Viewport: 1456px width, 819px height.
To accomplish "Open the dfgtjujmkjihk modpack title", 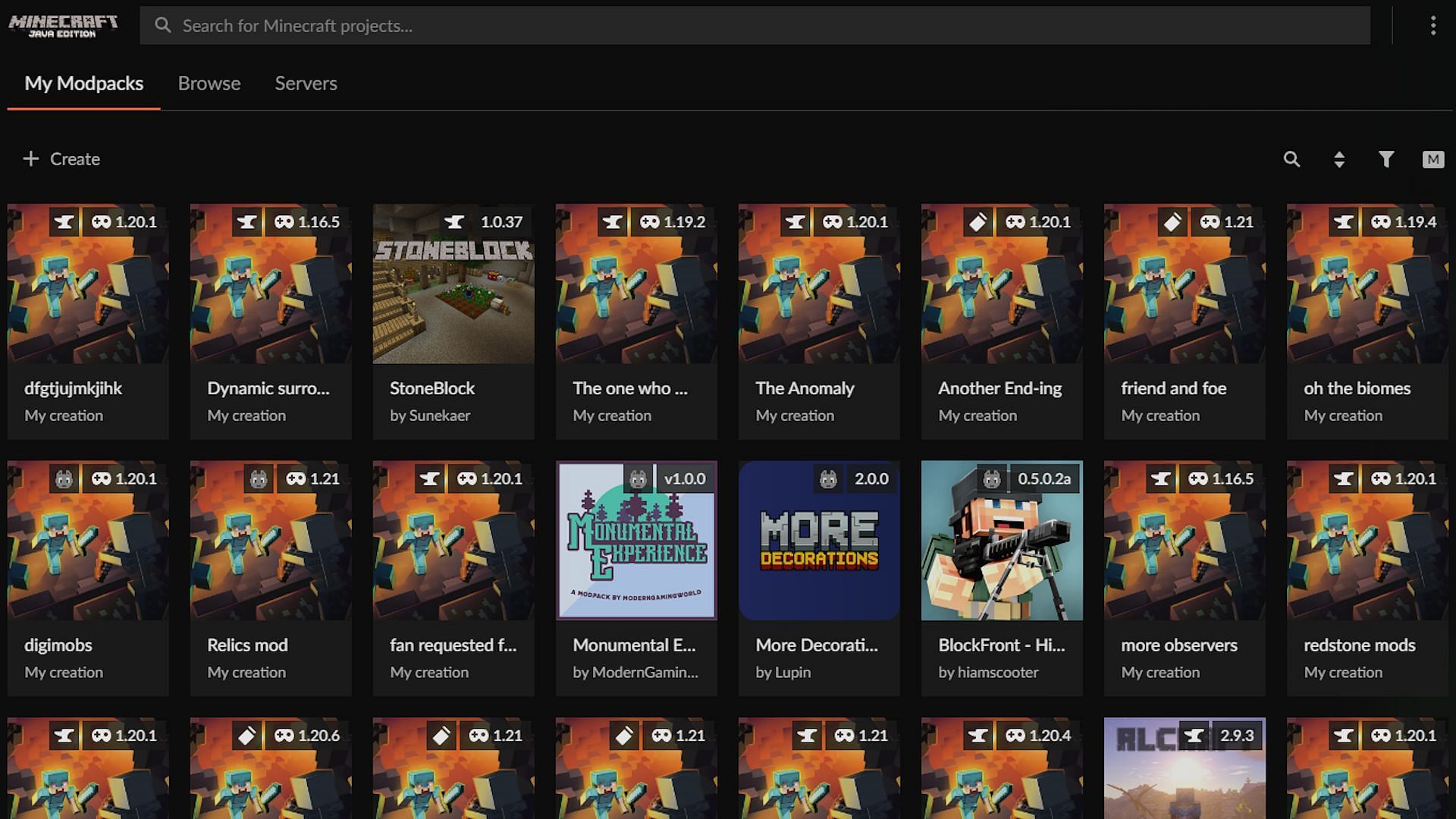I will pyautogui.click(x=73, y=388).
